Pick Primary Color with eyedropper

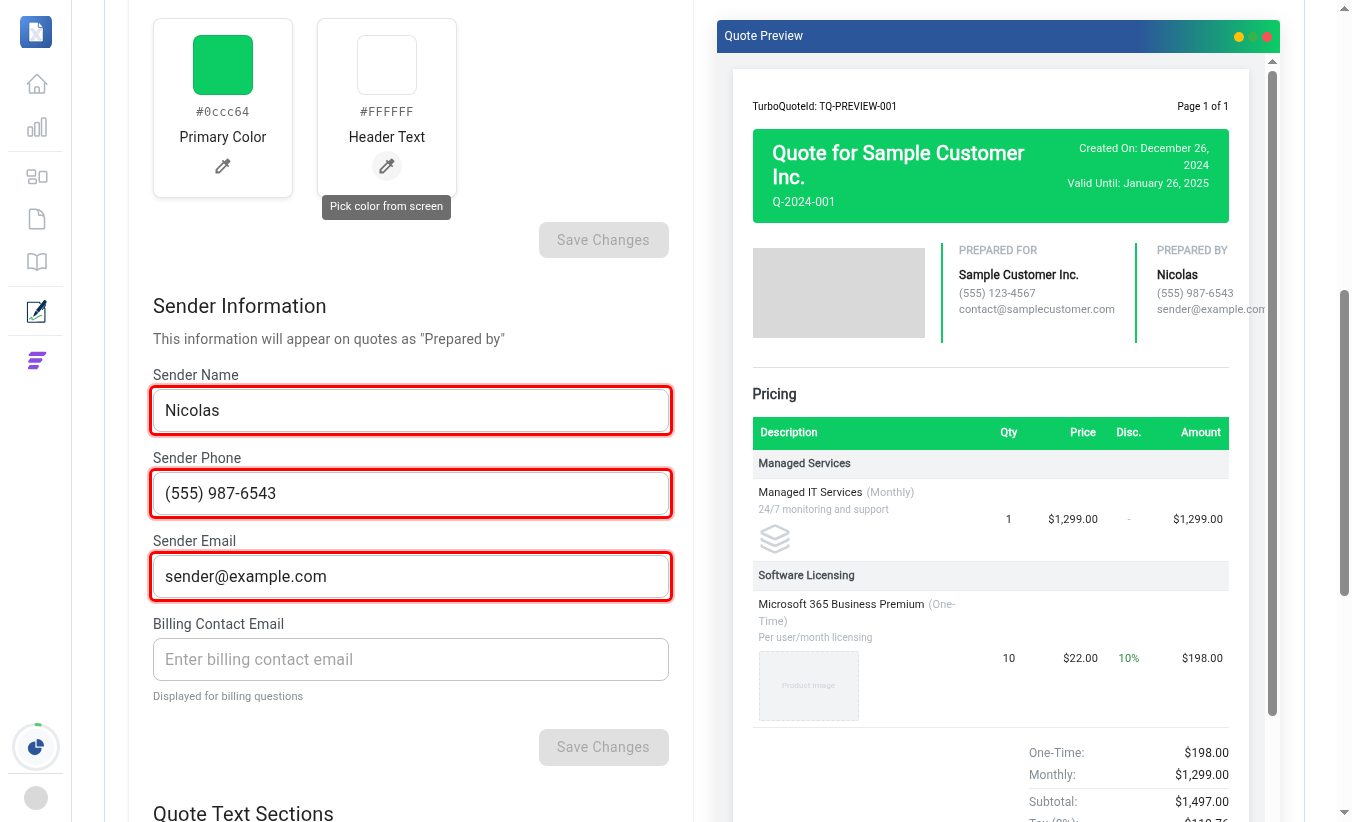[x=223, y=166]
